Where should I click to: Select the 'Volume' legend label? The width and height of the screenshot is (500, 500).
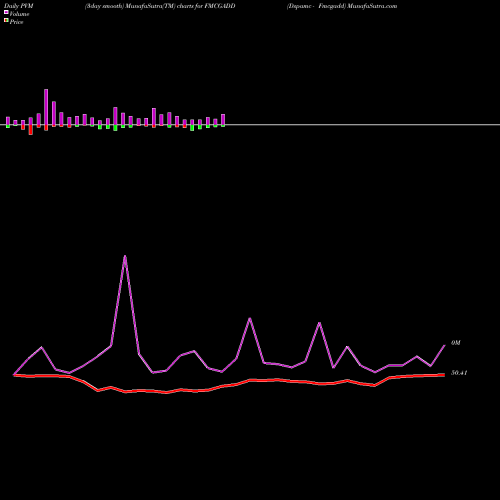tap(19, 14)
